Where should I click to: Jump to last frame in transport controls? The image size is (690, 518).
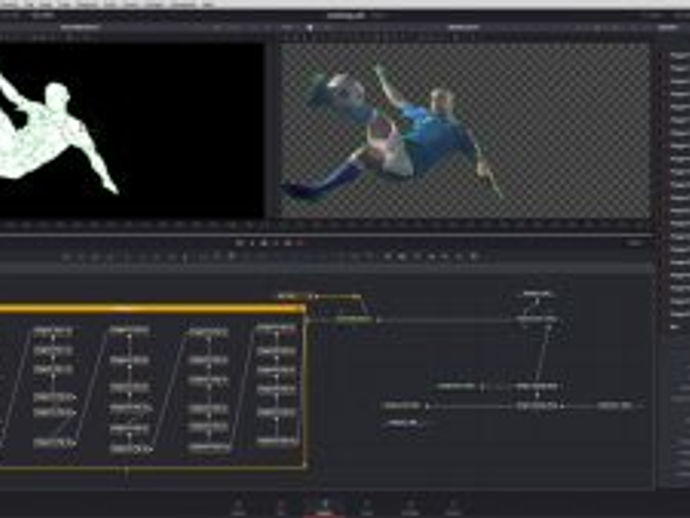coord(288,242)
